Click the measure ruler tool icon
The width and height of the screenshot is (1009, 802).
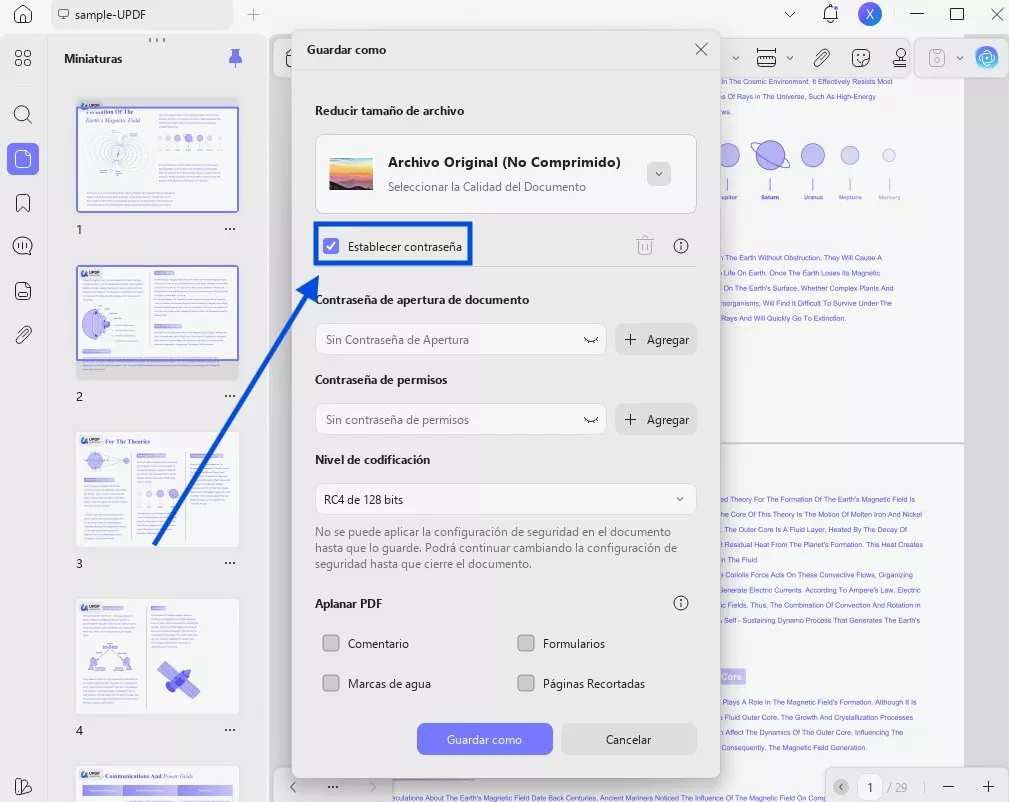click(766, 58)
